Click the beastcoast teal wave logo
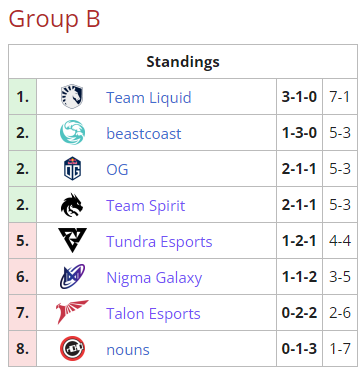The width and height of the screenshot is (360, 368). (72, 132)
